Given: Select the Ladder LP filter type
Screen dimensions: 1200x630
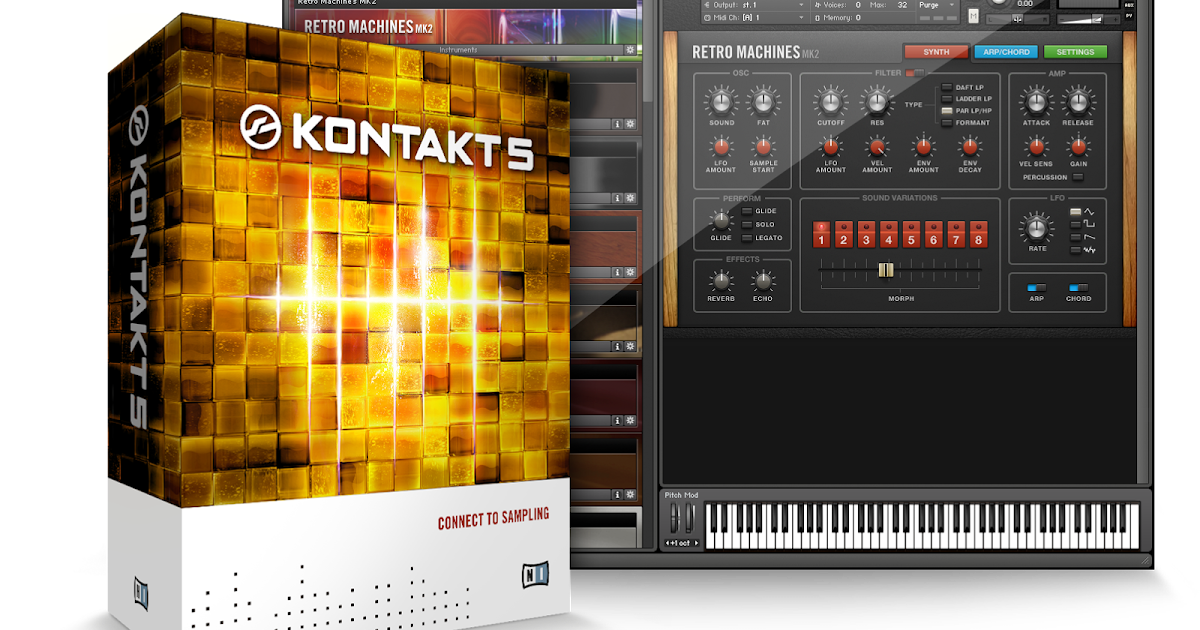Looking at the screenshot, I should tap(947, 99).
